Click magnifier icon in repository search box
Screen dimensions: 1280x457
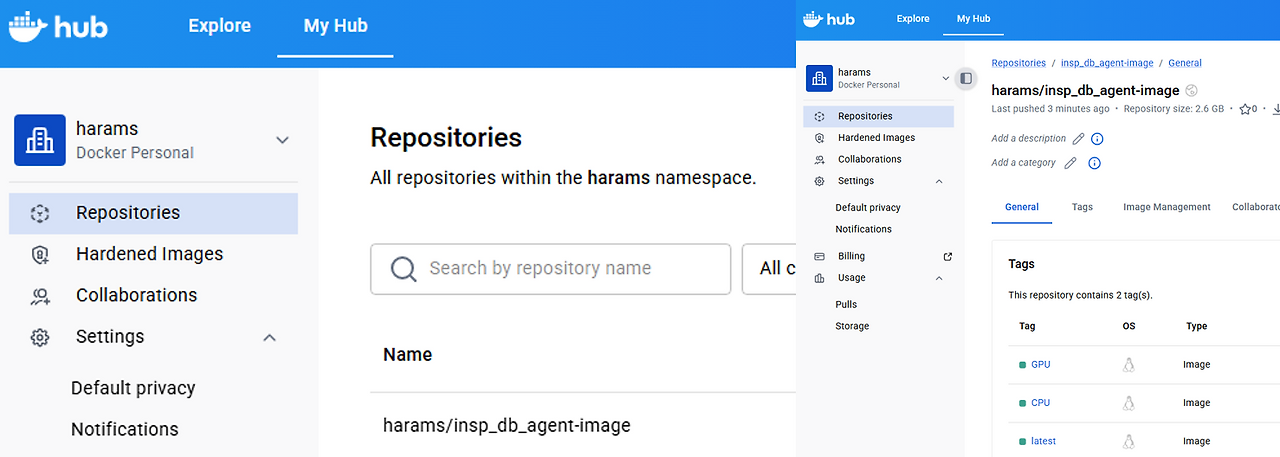tap(403, 269)
